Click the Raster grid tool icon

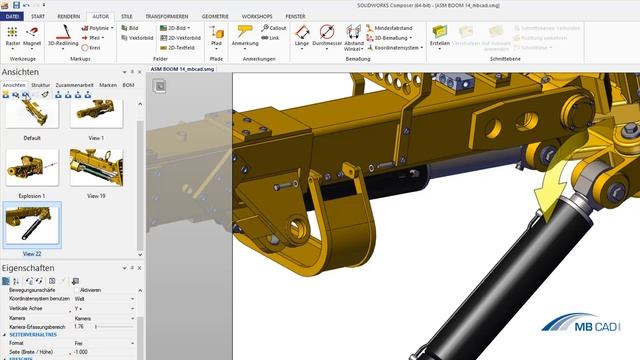13,32
